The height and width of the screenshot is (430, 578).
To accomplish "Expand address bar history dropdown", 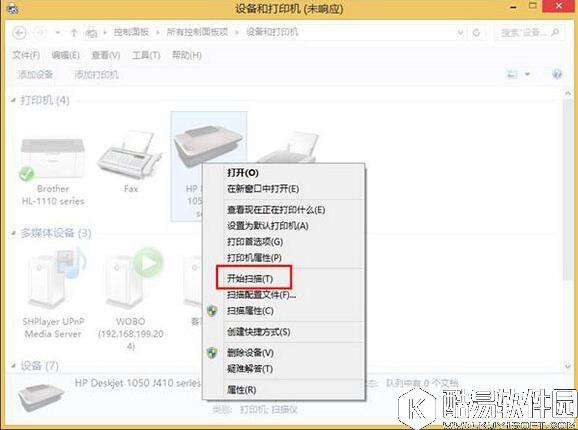I will click(x=460, y=33).
